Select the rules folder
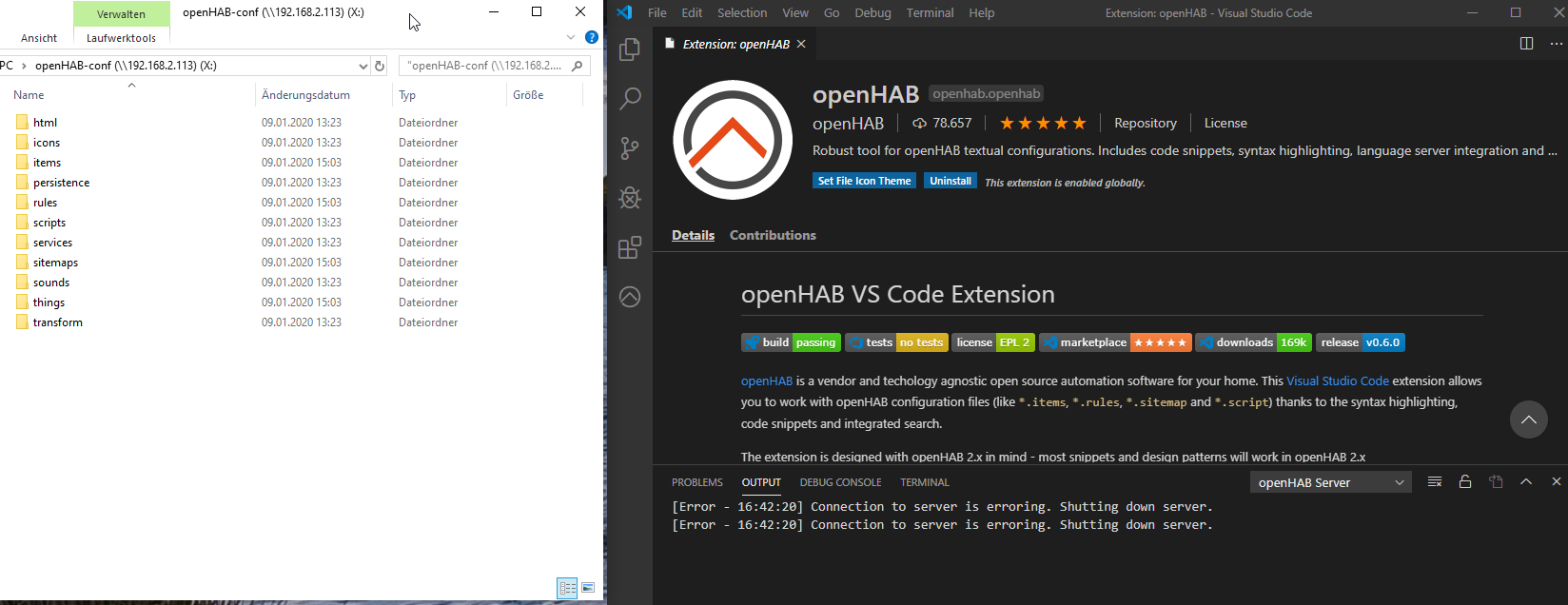This screenshot has width=1568, height=605. point(45,203)
